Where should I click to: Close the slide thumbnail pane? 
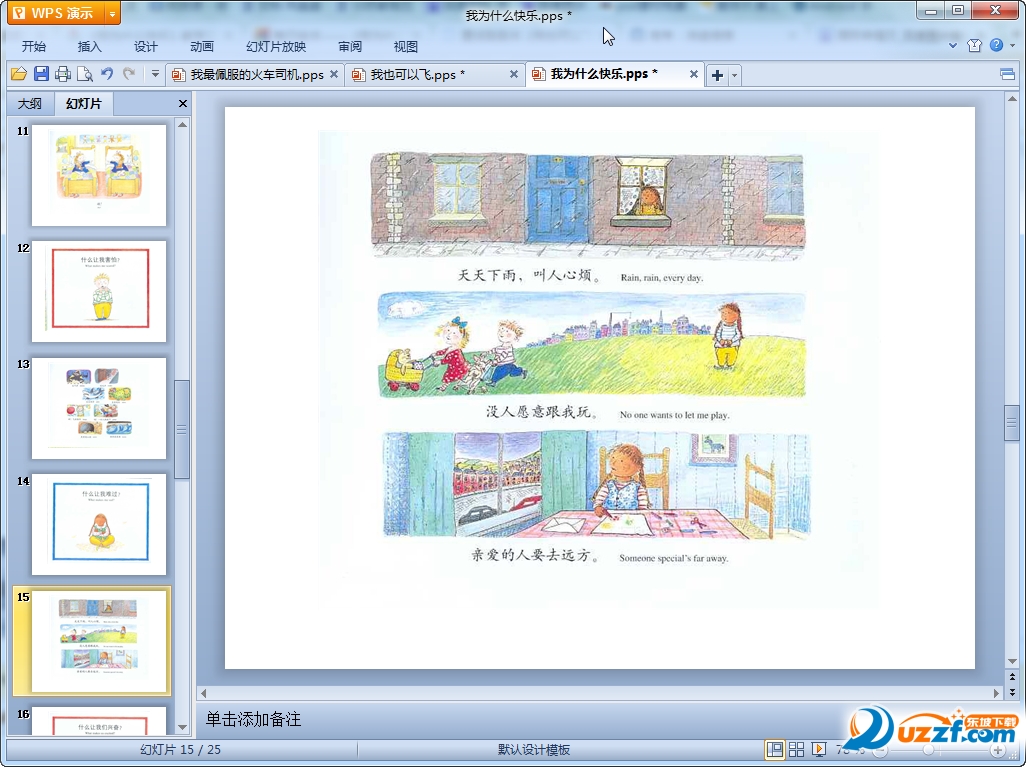[183, 103]
